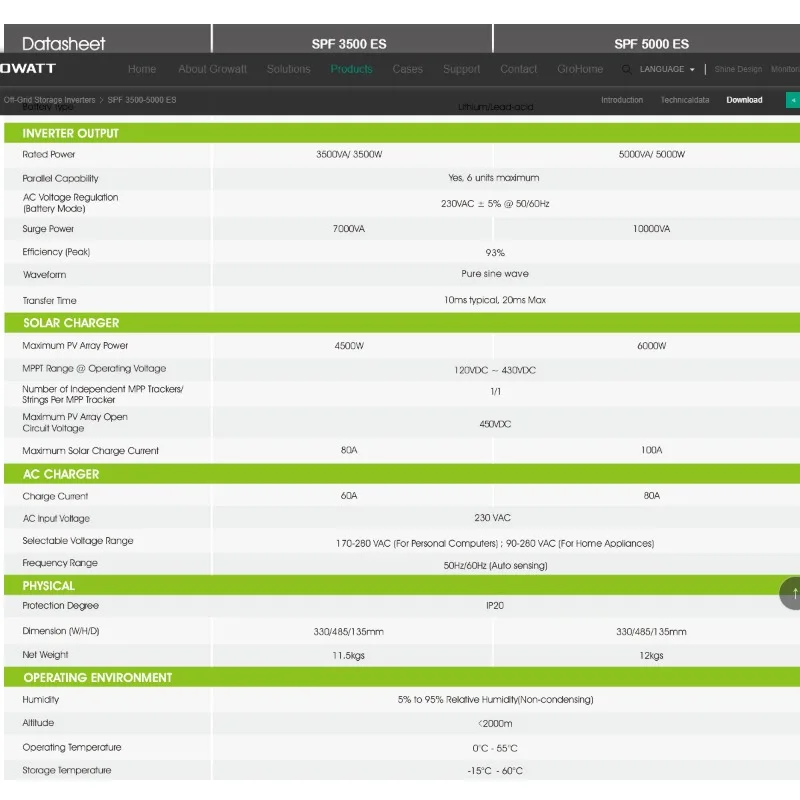Click the 10000VA surge power value
This screenshot has width=800, height=800.
click(652, 229)
